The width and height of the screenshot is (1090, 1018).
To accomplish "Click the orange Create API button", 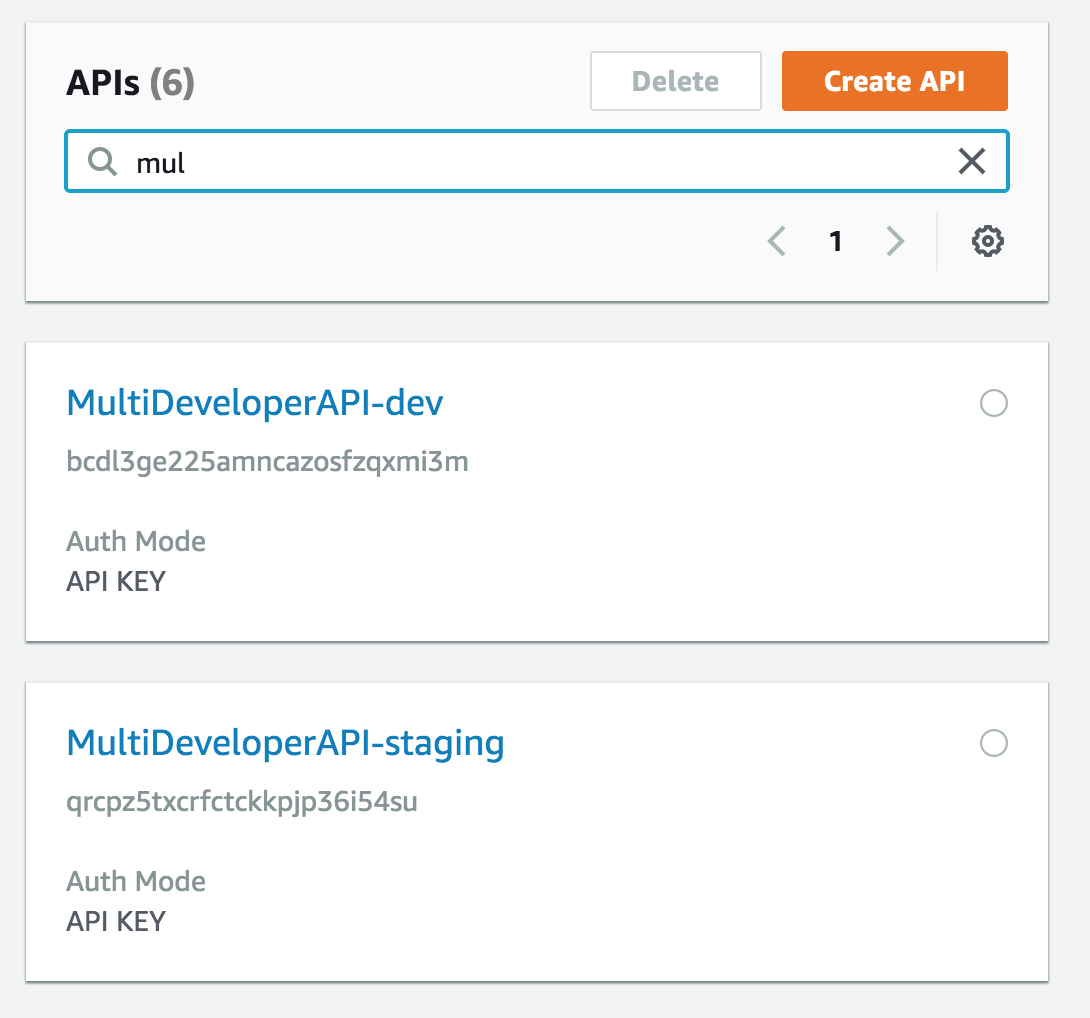I will [894, 81].
